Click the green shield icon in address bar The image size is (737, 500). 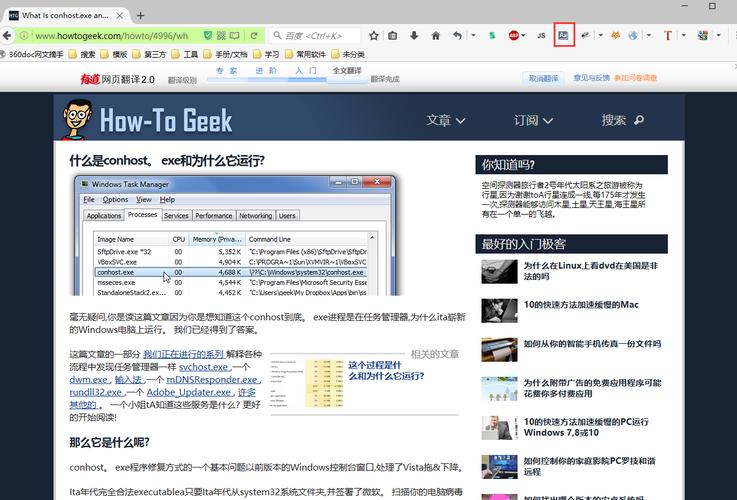pos(208,35)
